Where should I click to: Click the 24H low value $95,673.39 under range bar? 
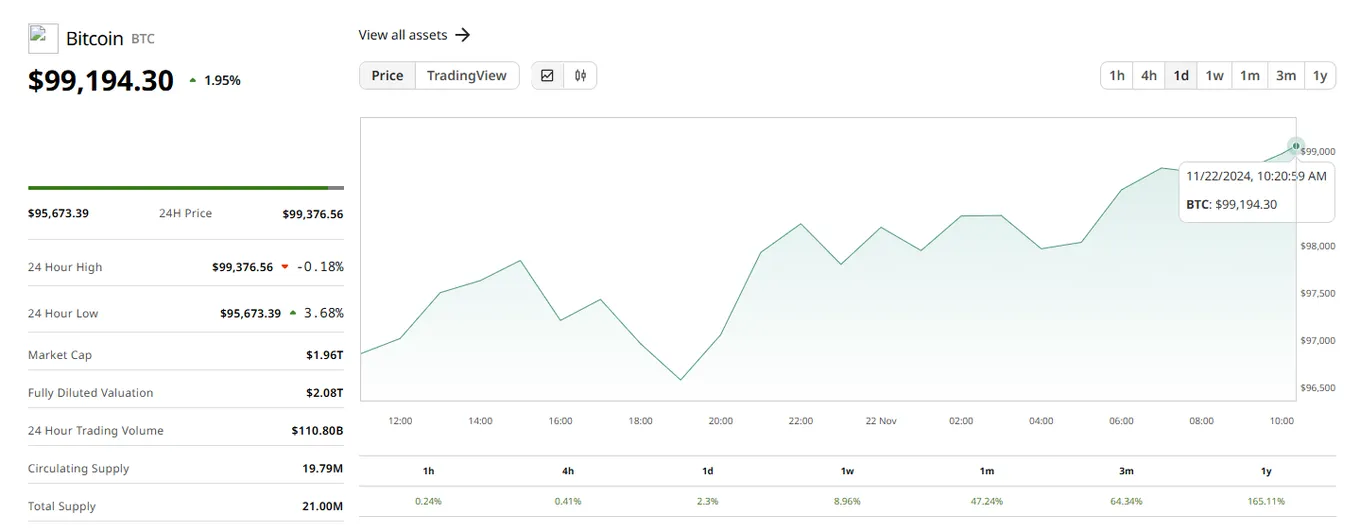tap(58, 213)
